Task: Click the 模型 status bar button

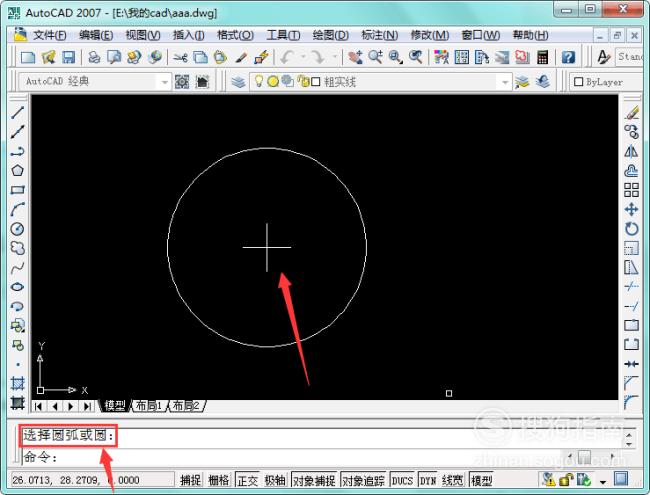Action: 481,480
